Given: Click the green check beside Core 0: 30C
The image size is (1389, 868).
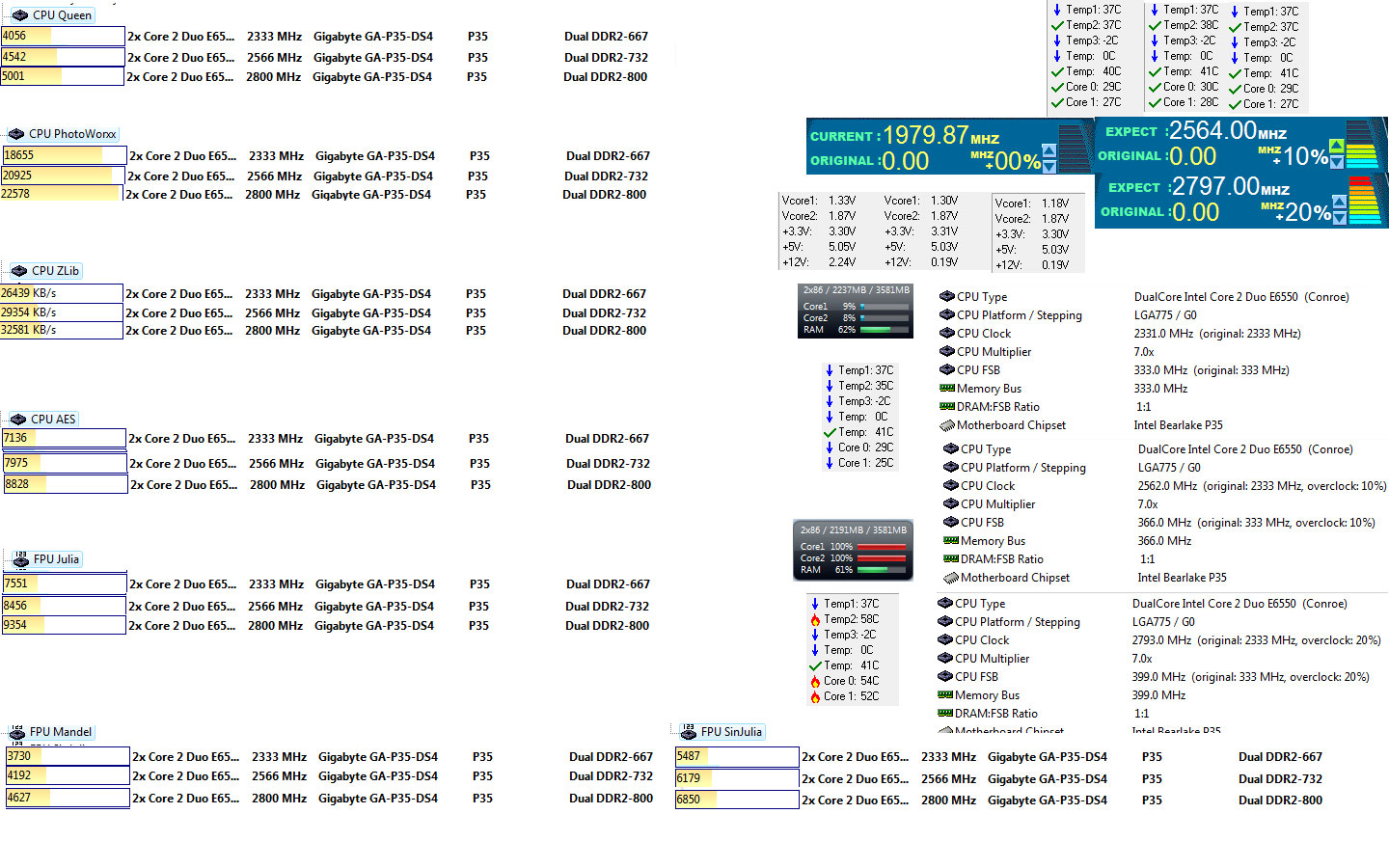Looking at the screenshot, I should tap(1155, 87).
